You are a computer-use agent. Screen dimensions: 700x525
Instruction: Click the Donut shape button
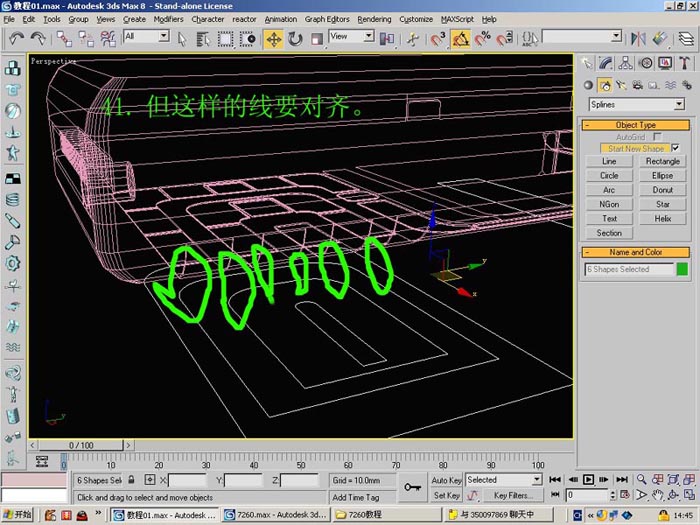click(662, 190)
